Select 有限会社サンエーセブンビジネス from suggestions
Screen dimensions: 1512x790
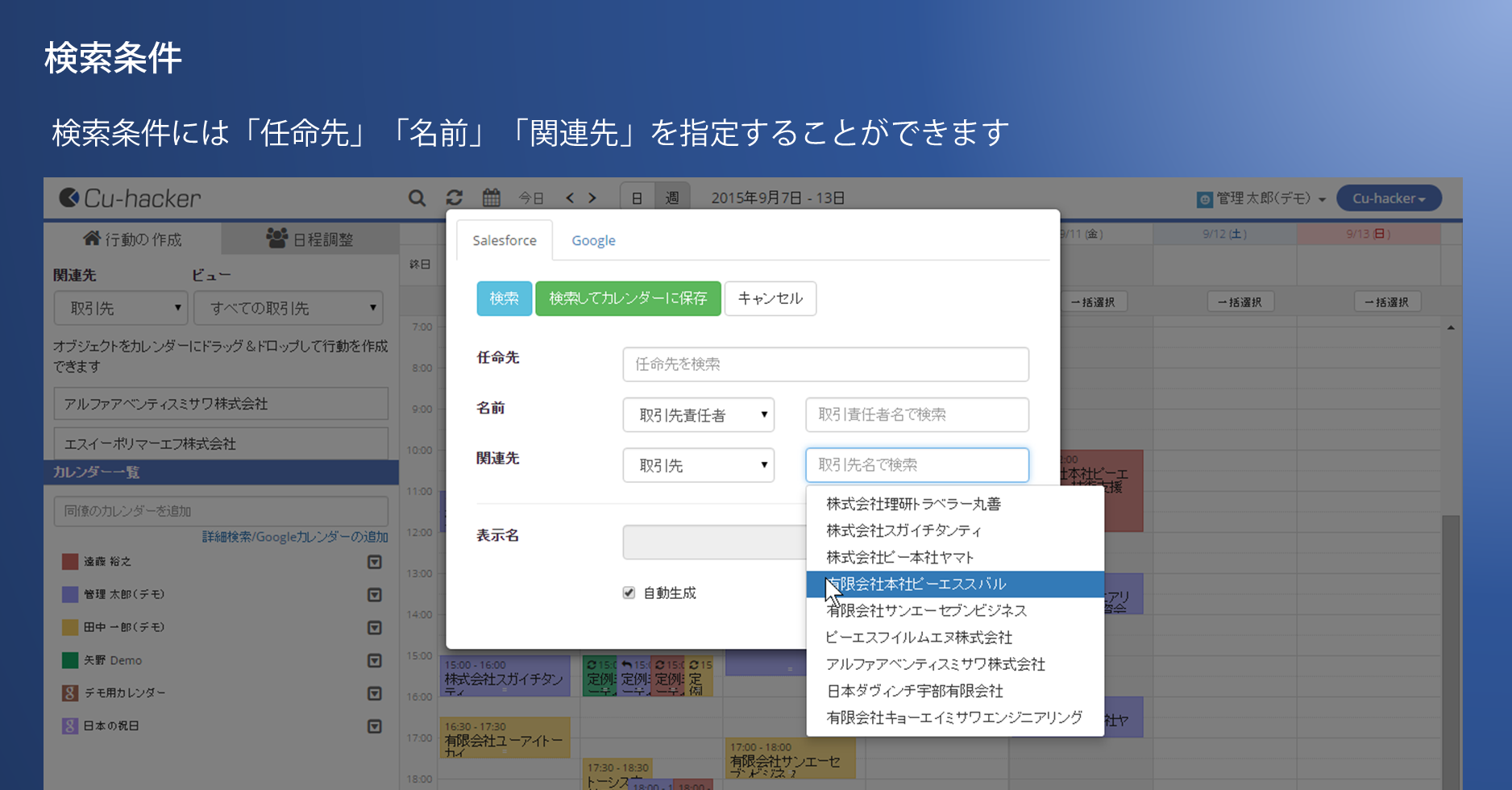click(x=955, y=610)
